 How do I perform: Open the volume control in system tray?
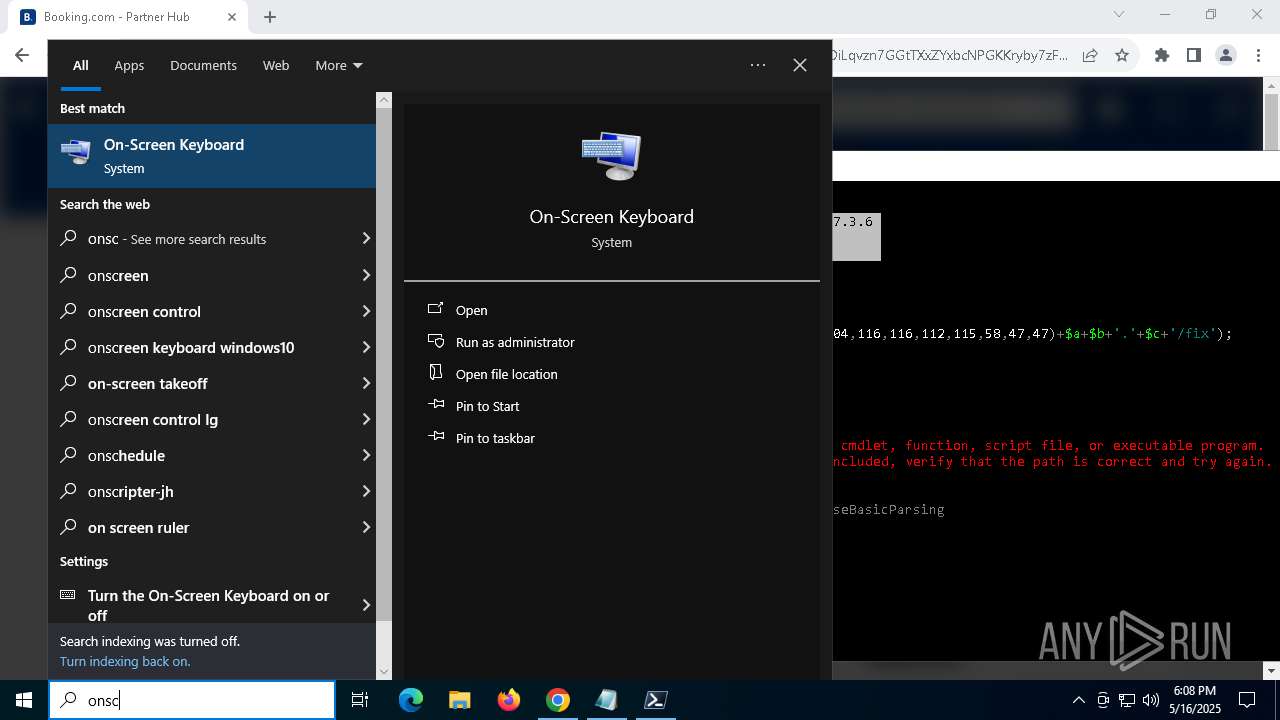(1151, 700)
